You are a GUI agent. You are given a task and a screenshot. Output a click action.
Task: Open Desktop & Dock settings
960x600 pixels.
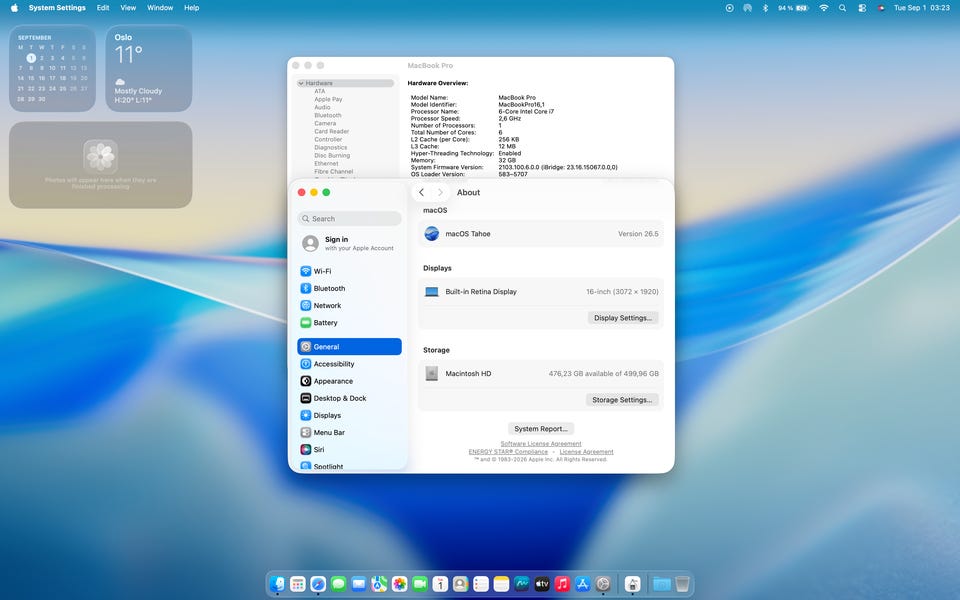point(349,398)
